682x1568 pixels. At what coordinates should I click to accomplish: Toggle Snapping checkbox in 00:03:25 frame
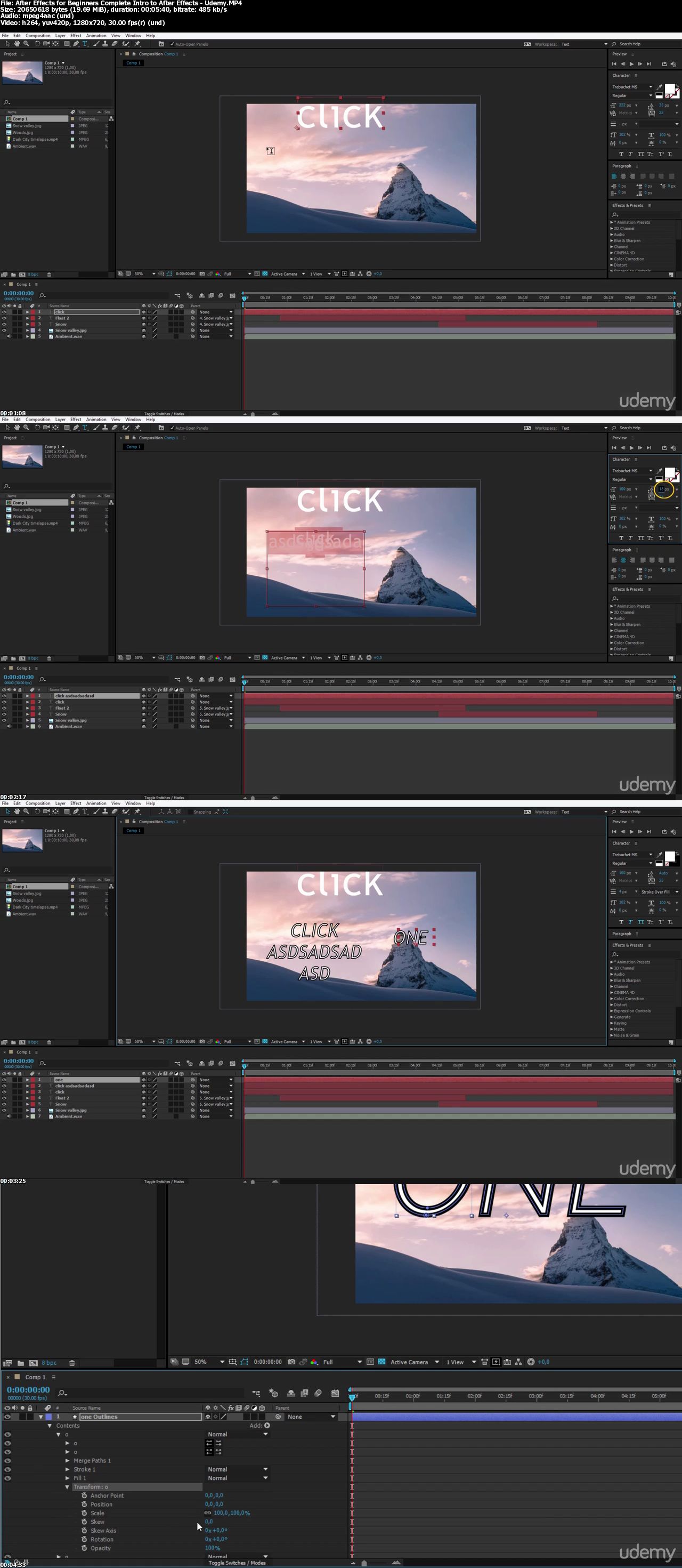190,811
